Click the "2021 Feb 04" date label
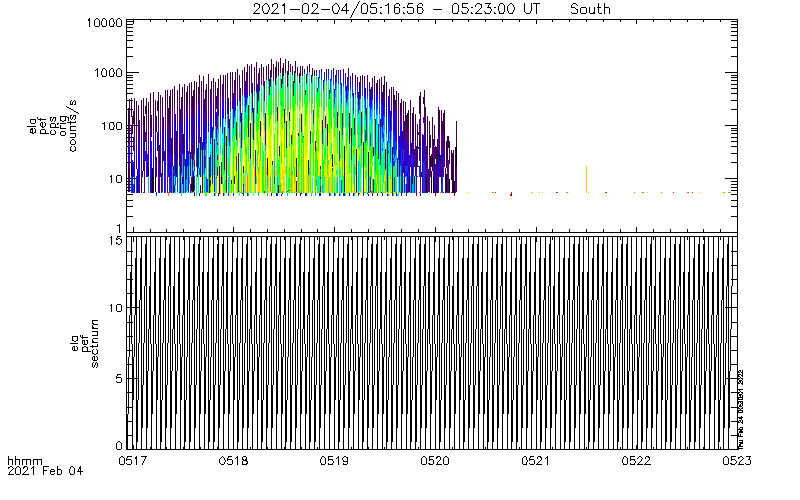This screenshot has width=800, height=500. pyautogui.click(x=45, y=471)
